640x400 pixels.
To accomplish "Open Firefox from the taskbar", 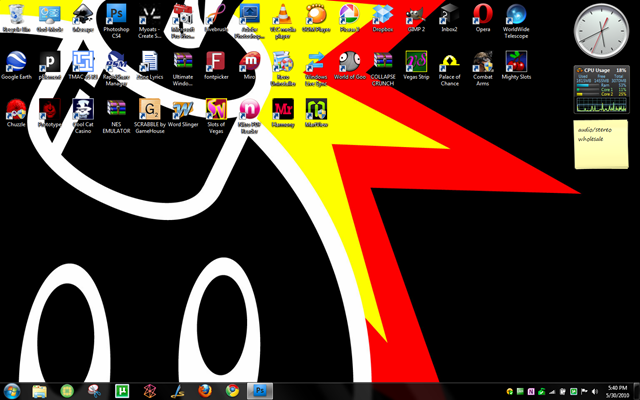I will [x=205, y=391].
